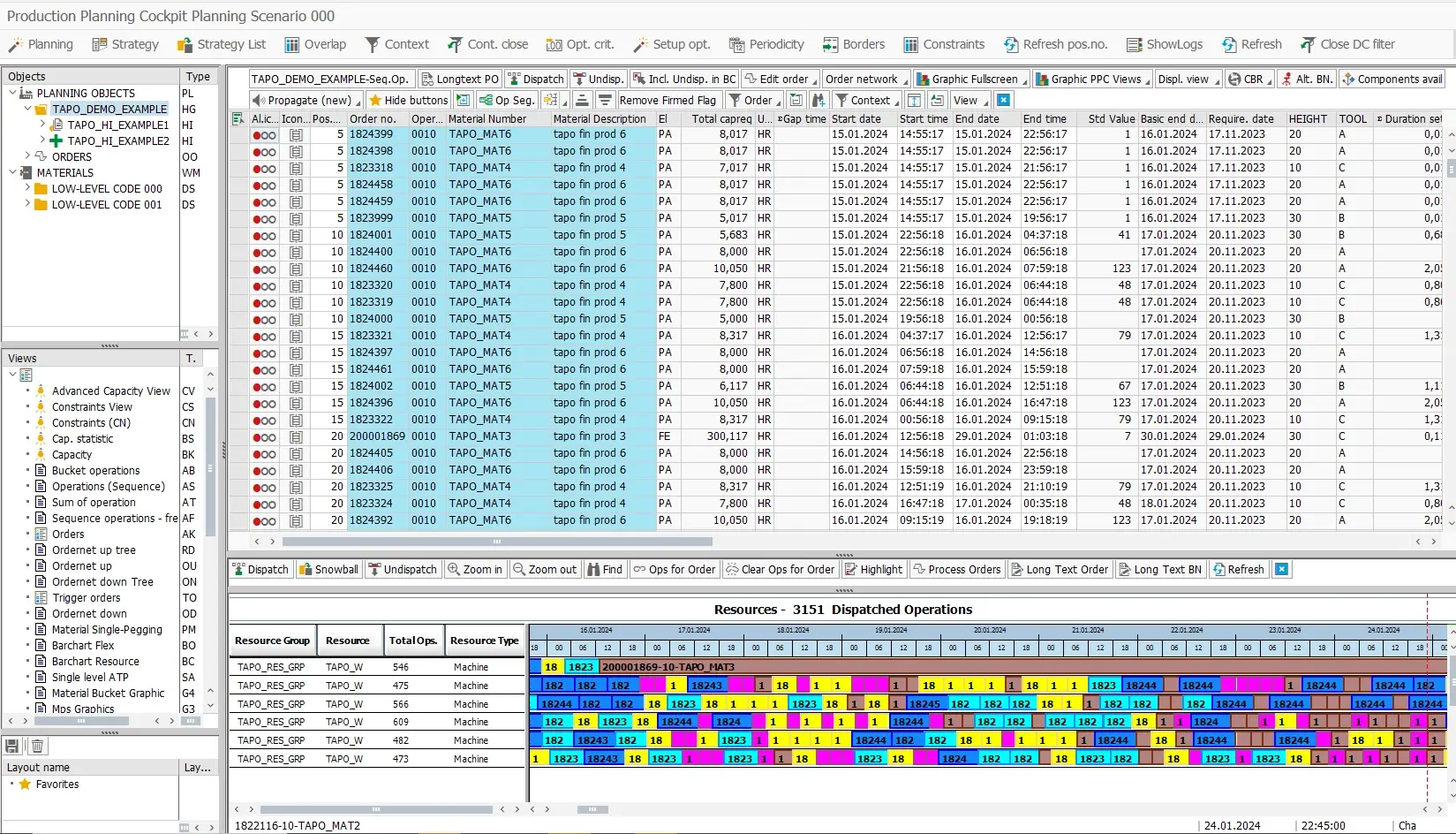This screenshot has width=1456, height=834.
Task: Open the Graphic PPC Views dropdown
Action: coord(1093,79)
